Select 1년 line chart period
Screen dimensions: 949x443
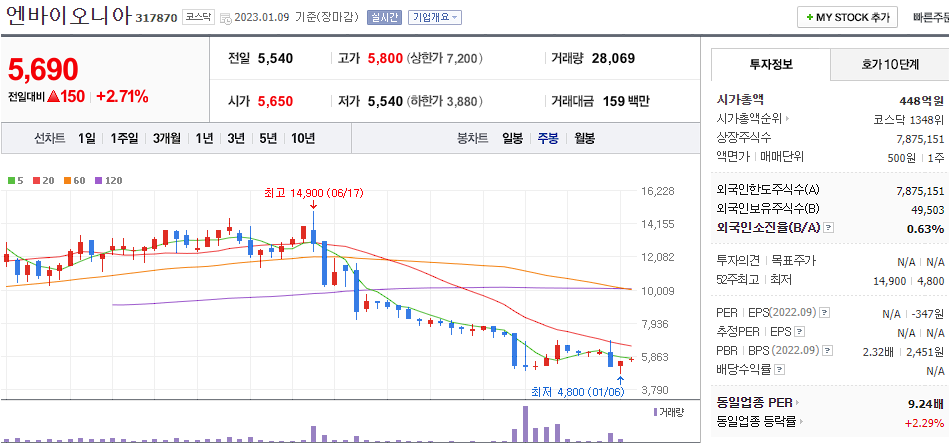click(x=204, y=139)
